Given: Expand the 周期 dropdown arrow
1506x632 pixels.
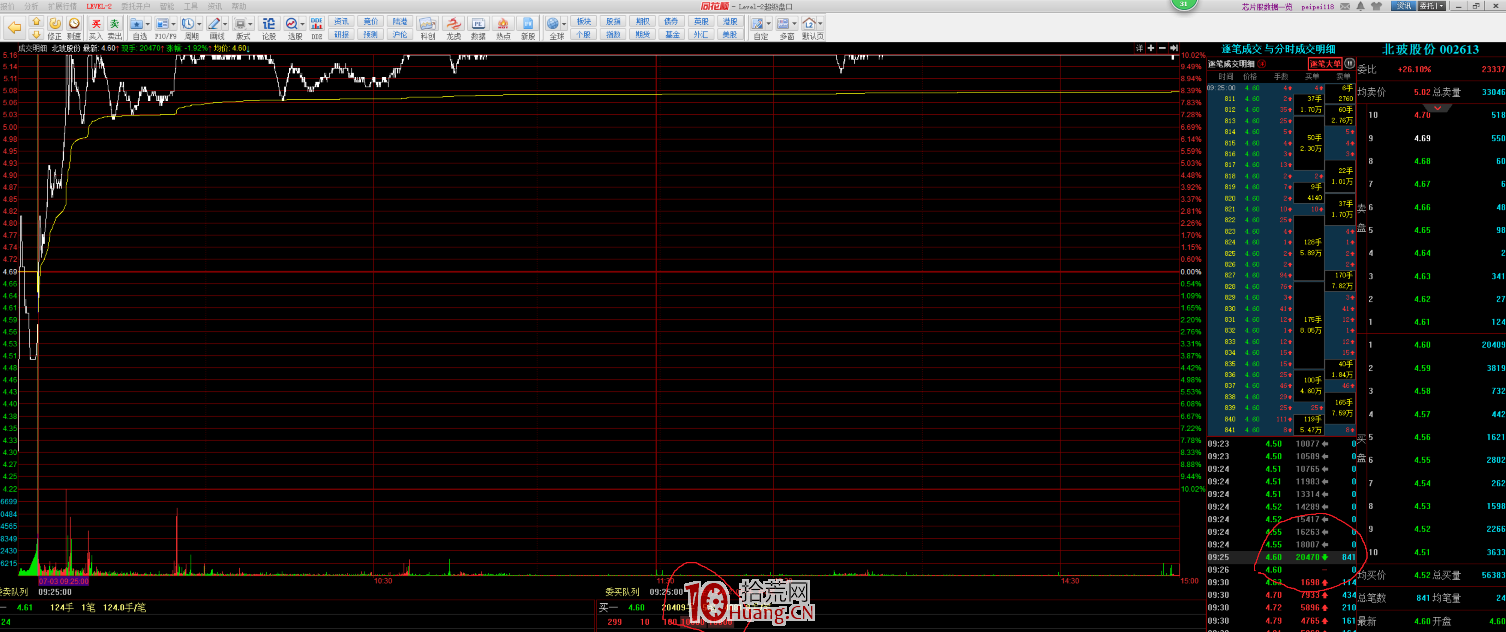Looking at the screenshot, I should (199, 24).
